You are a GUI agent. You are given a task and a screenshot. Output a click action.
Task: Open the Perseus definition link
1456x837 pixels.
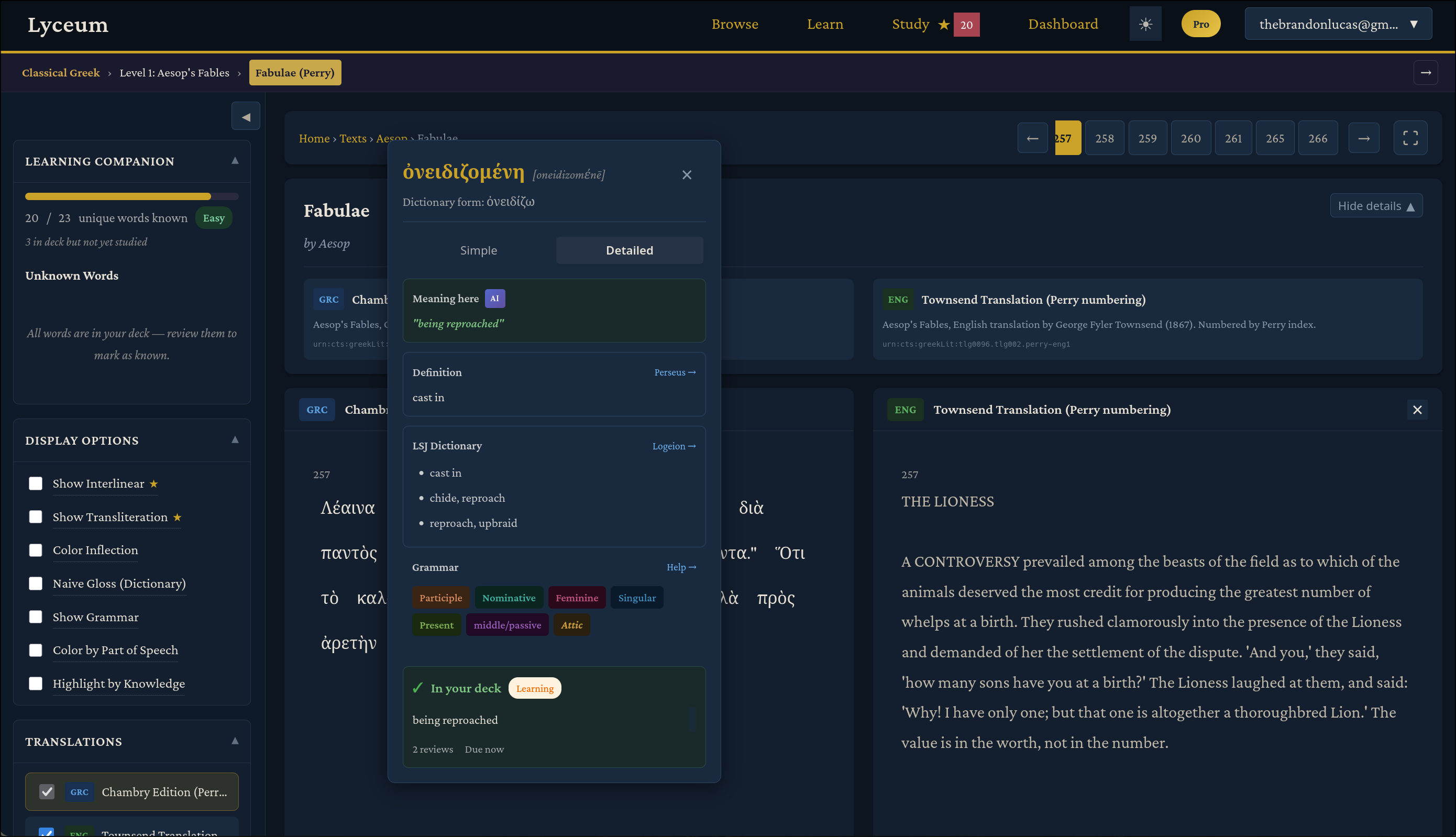tap(674, 372)
